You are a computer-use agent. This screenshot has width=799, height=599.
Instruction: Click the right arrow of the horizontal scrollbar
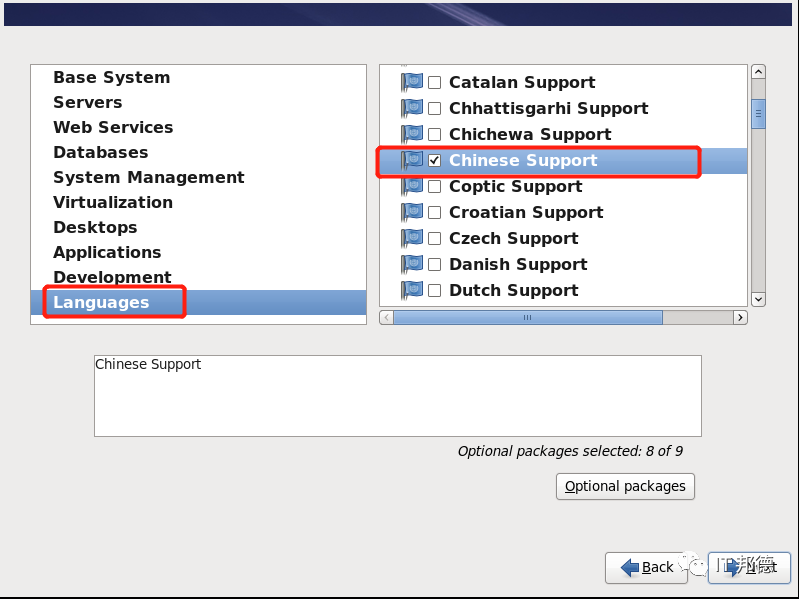740,317
